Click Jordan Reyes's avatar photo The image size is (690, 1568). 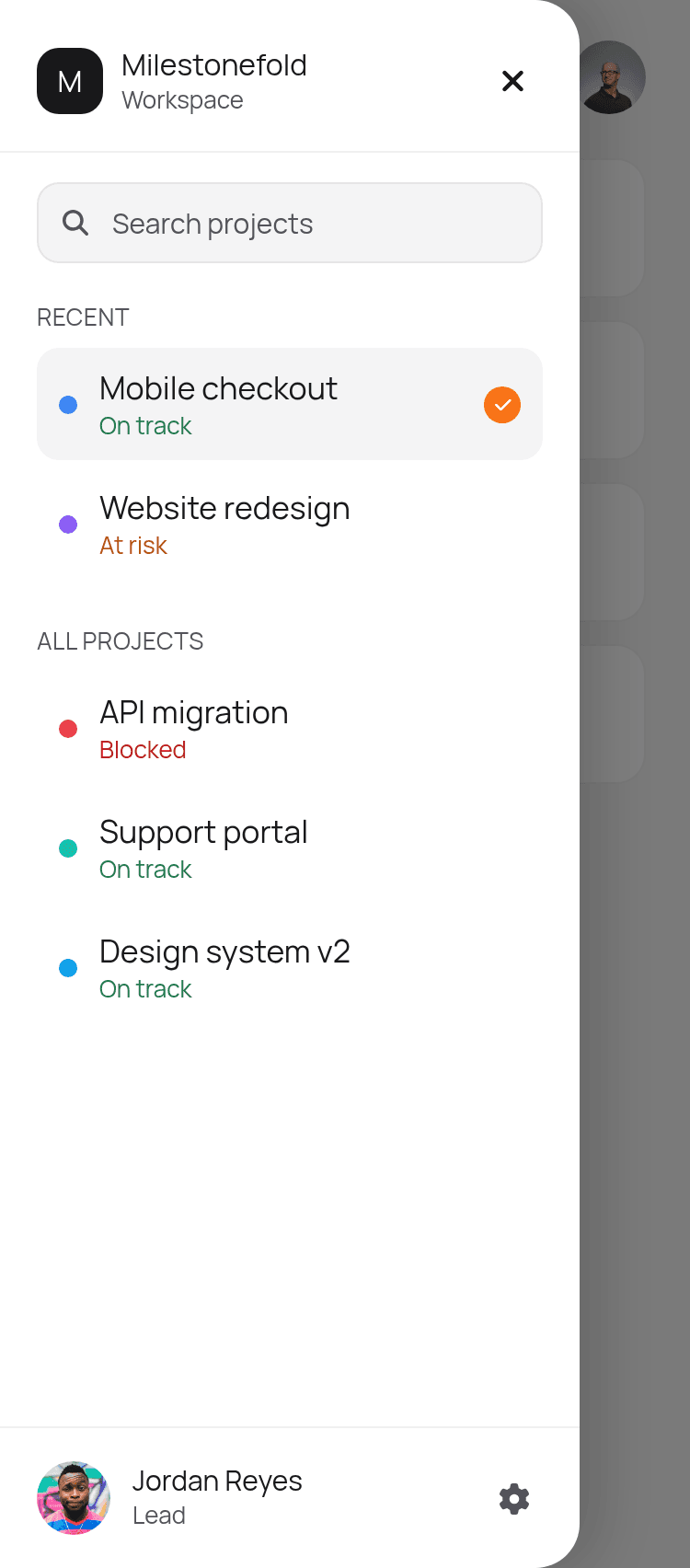click(74, 1498)
